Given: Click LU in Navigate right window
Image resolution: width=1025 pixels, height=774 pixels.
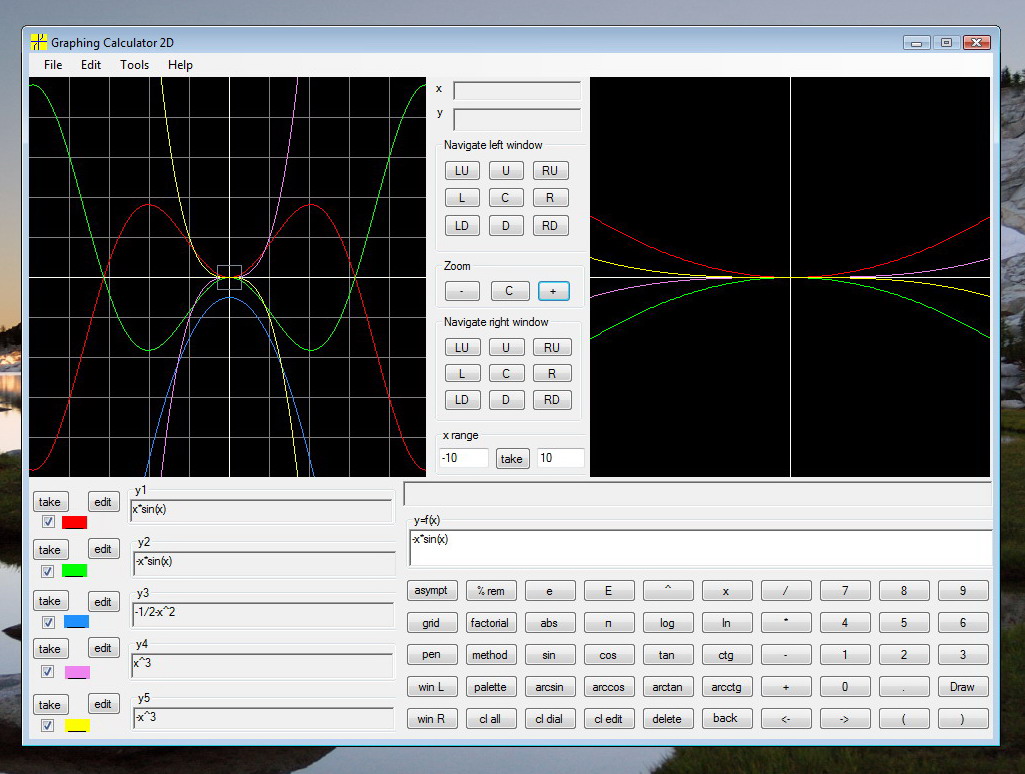Looking at the screenshot, I should point(462,347).
